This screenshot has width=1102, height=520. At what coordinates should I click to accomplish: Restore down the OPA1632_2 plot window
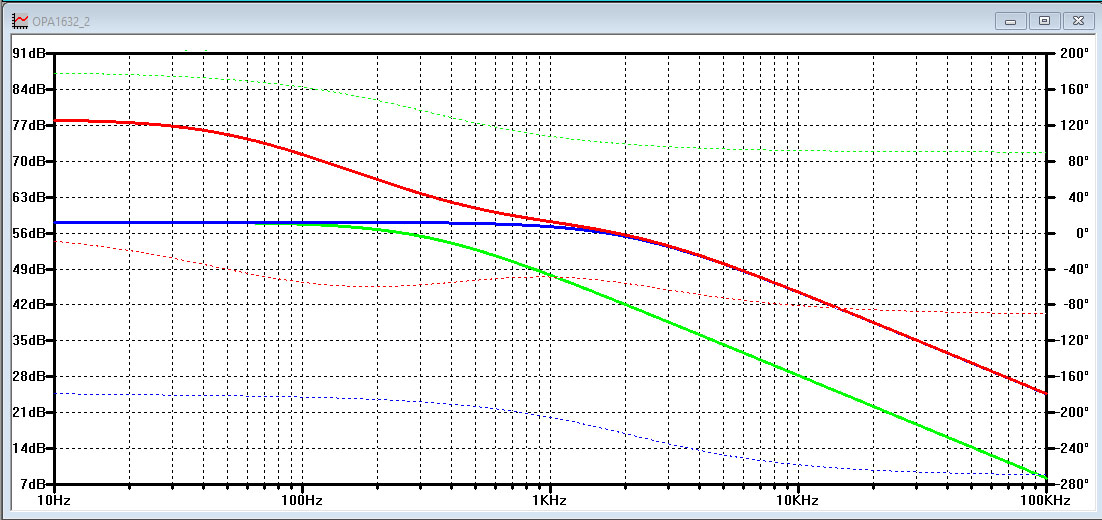1044,21
